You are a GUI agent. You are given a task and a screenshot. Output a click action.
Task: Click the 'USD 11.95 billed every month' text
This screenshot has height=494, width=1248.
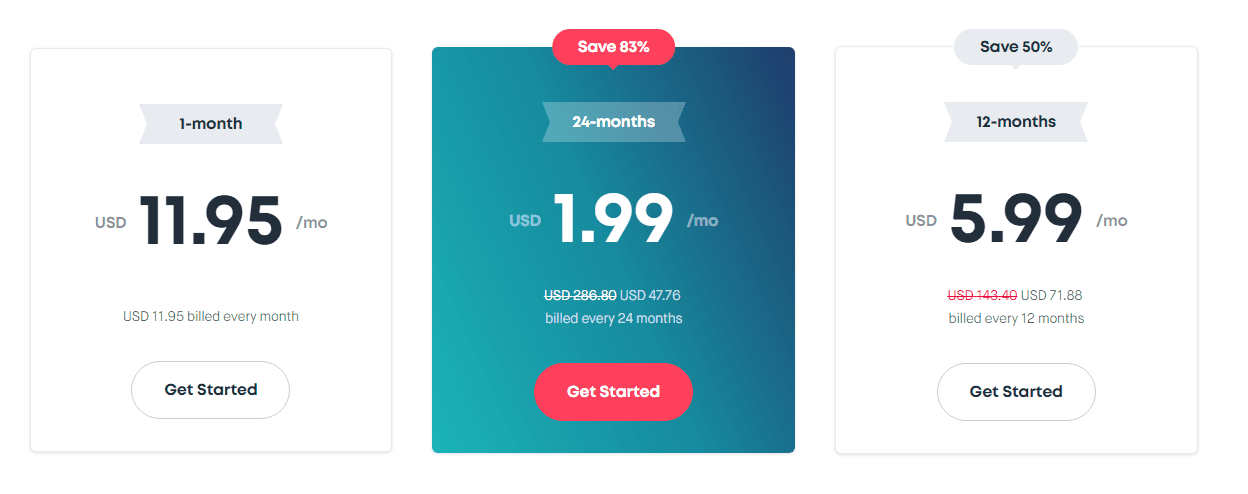[211, 316]
